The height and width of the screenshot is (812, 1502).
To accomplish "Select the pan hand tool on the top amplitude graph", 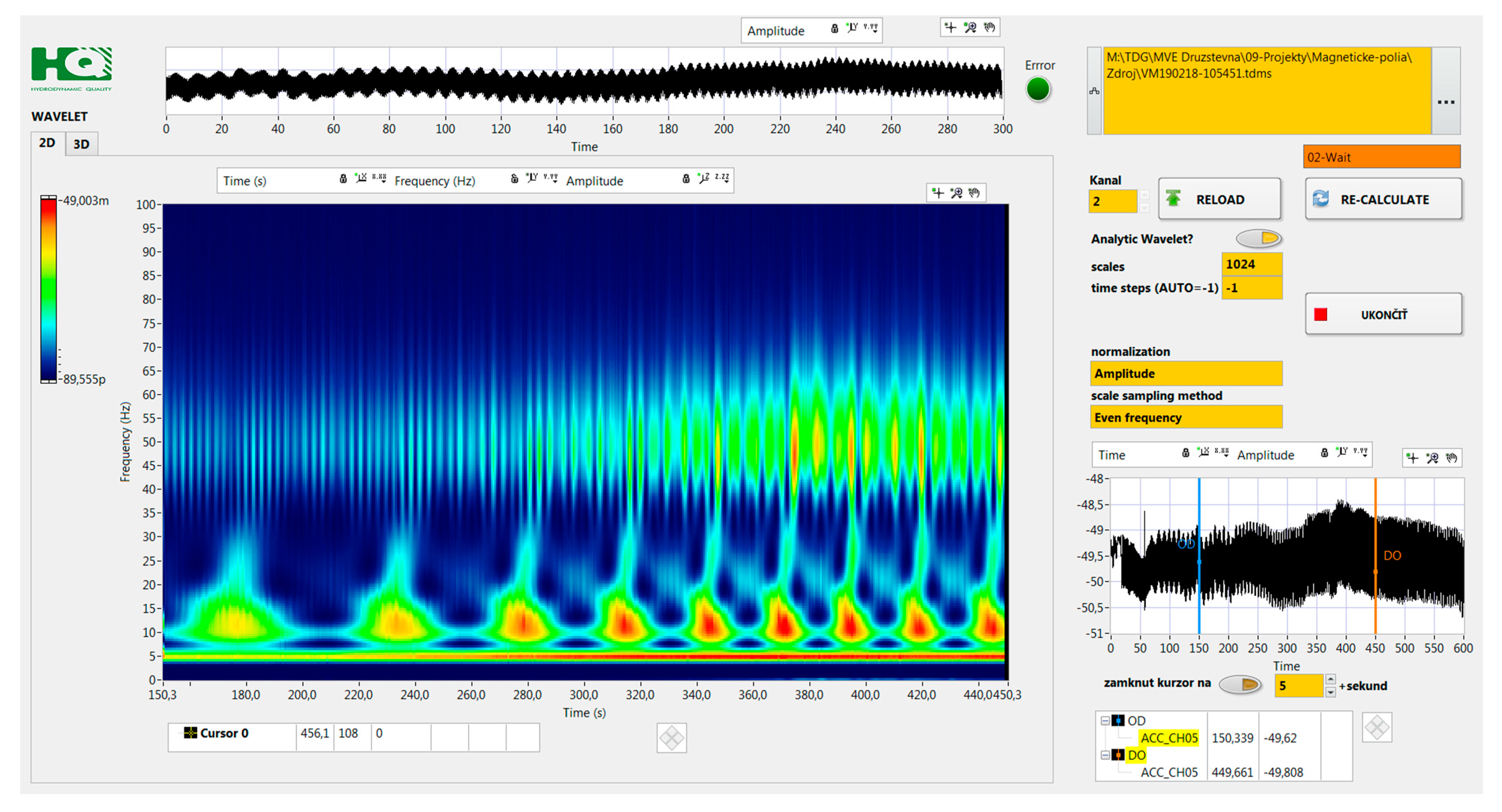I will 989,27.
